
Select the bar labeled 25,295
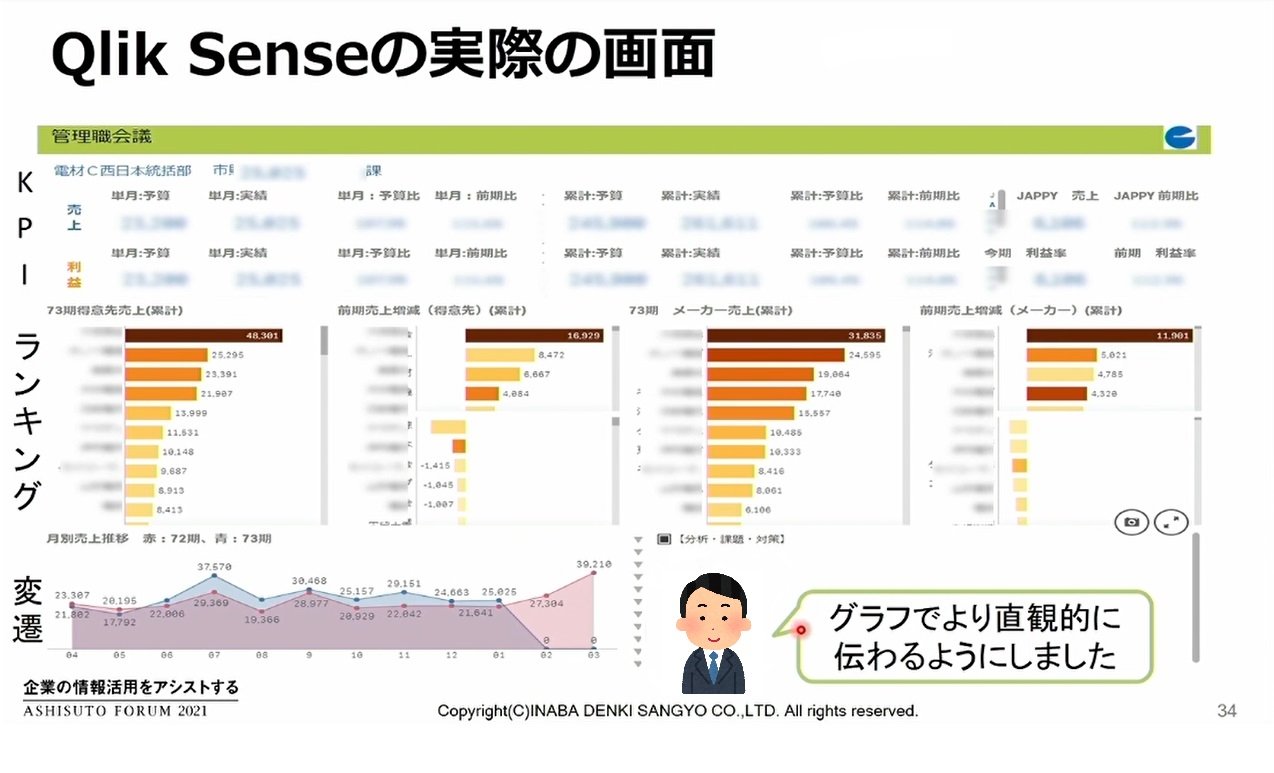(x=166, y=354)
